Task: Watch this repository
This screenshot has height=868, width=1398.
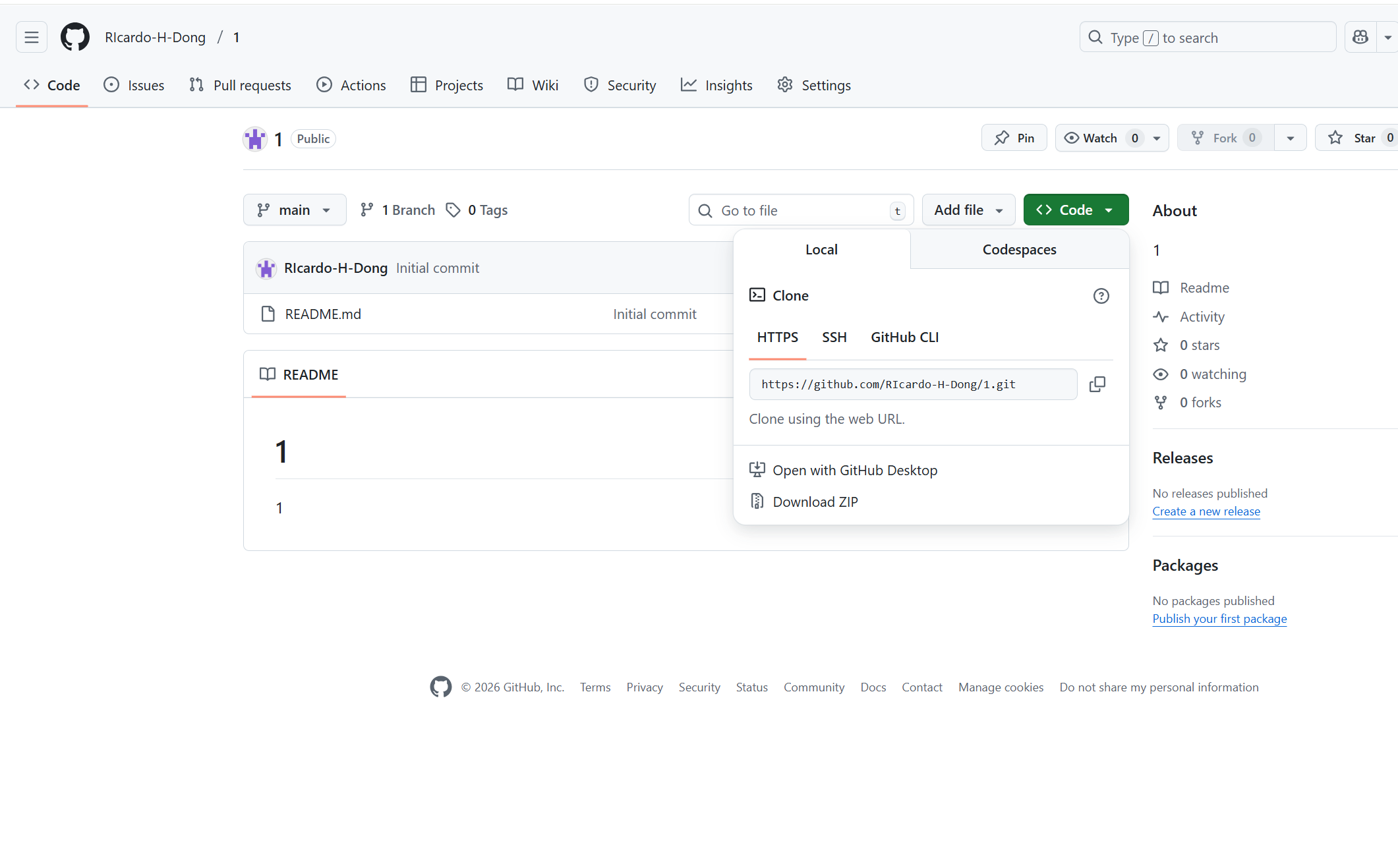Action: pyautogui.click(x=1099, y=138)
